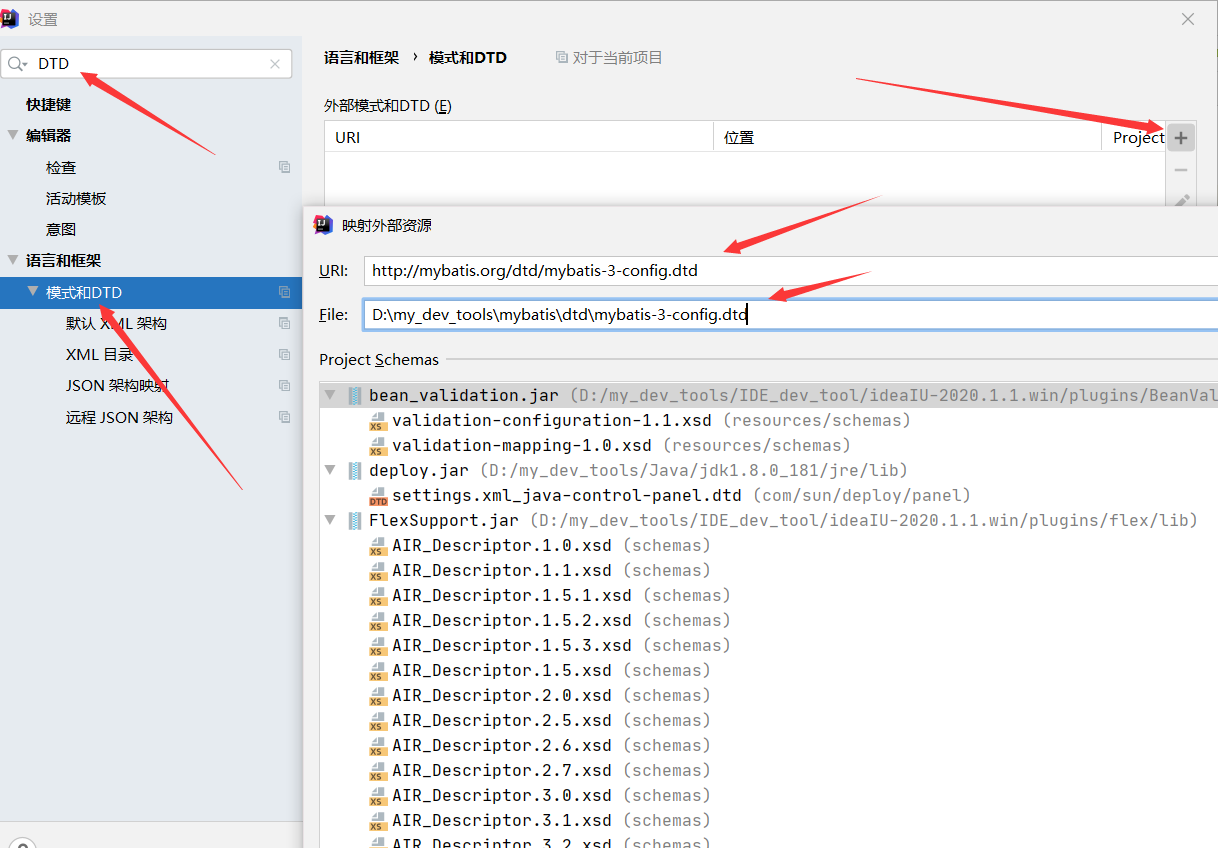Screen dimensions: 1218x848
Task: Click the project icon beside XML 目录
Action: coord(285,354)
